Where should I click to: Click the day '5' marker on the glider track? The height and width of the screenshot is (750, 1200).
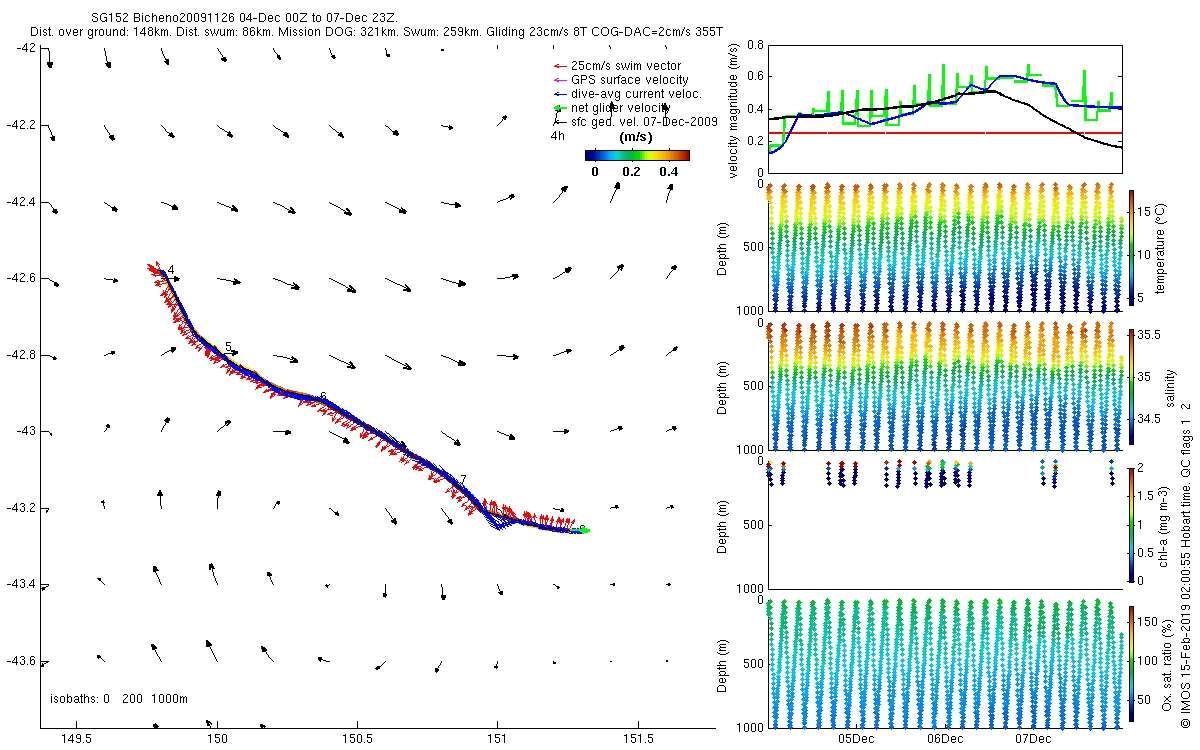pos(228,347)
